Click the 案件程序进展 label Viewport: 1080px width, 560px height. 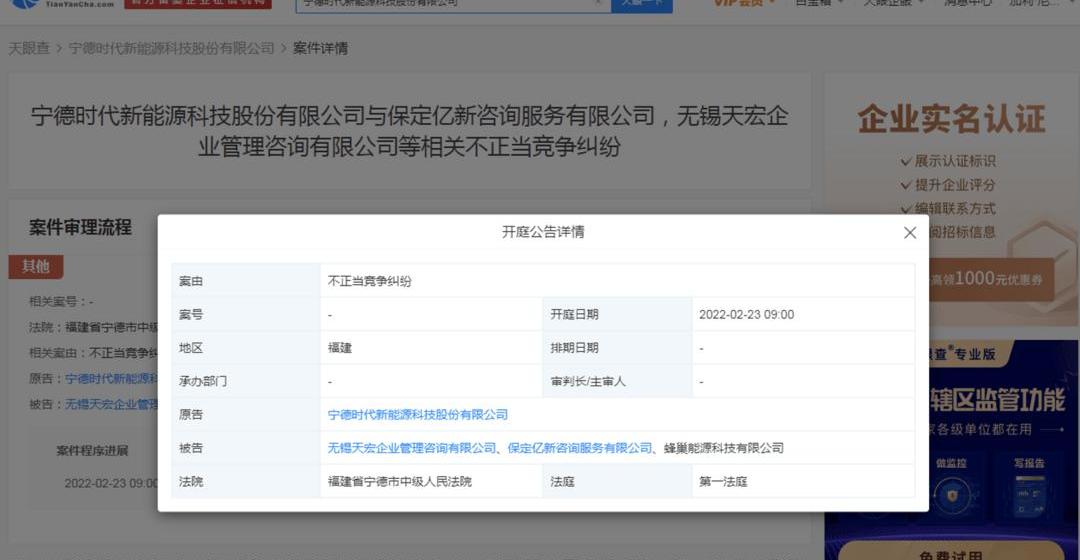click(92, 450)
